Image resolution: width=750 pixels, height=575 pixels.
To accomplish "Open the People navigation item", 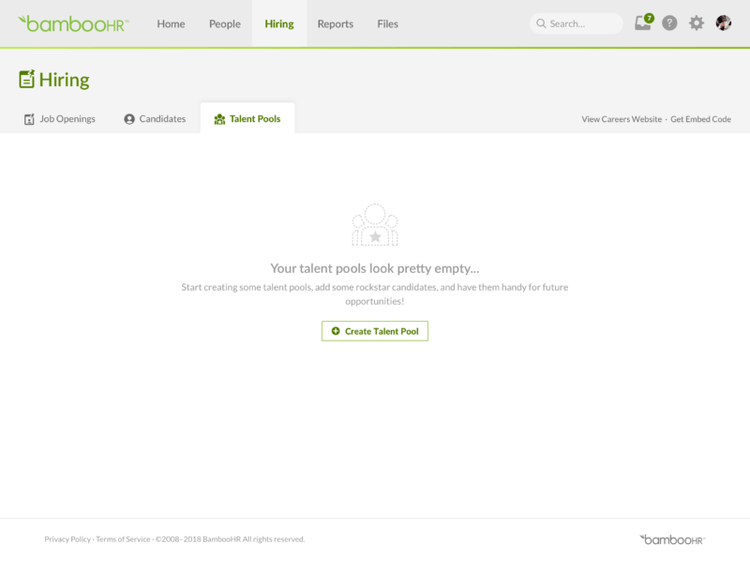I will 225,24.
